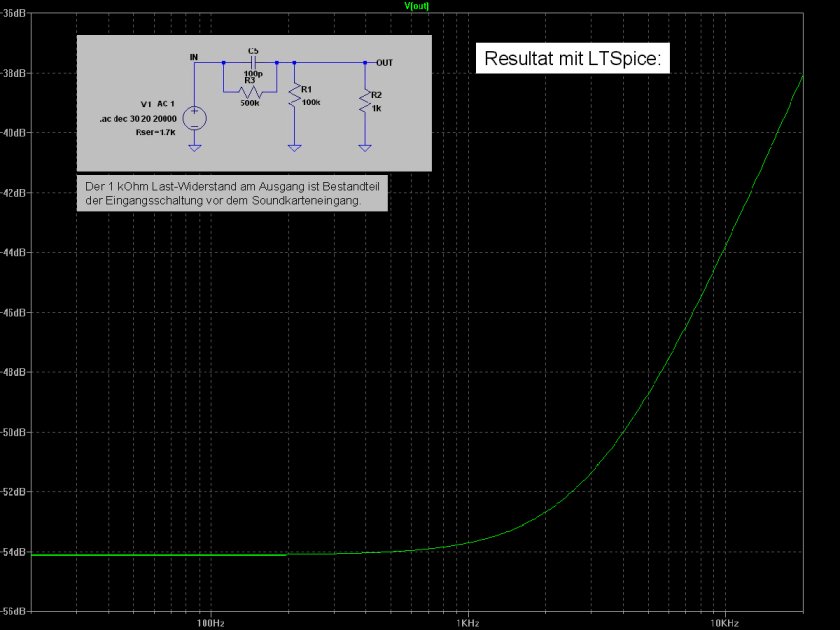
Task: Click ground symbol below resistor R2
Action: [365, 148]
